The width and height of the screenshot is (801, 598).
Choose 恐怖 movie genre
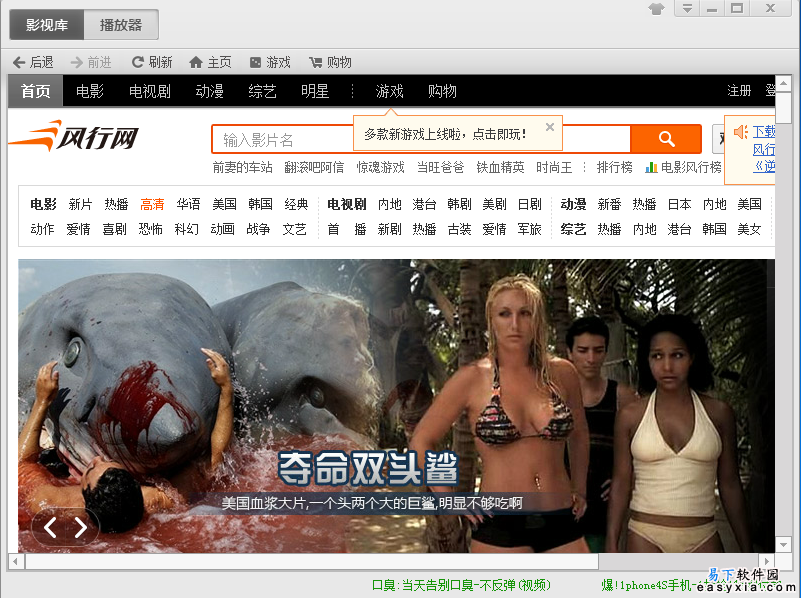[x=150, y=229]
